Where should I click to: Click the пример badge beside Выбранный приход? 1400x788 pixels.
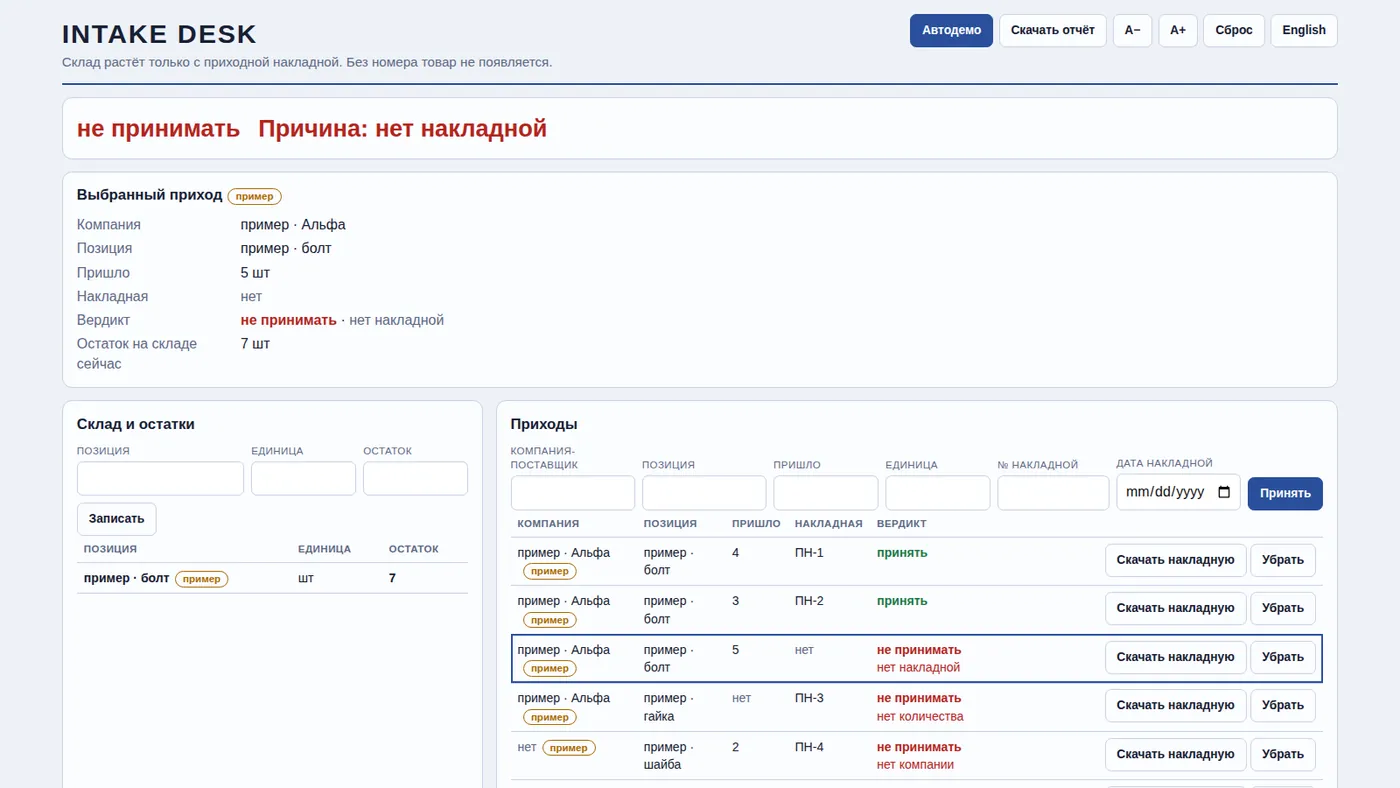coord(255,196)
